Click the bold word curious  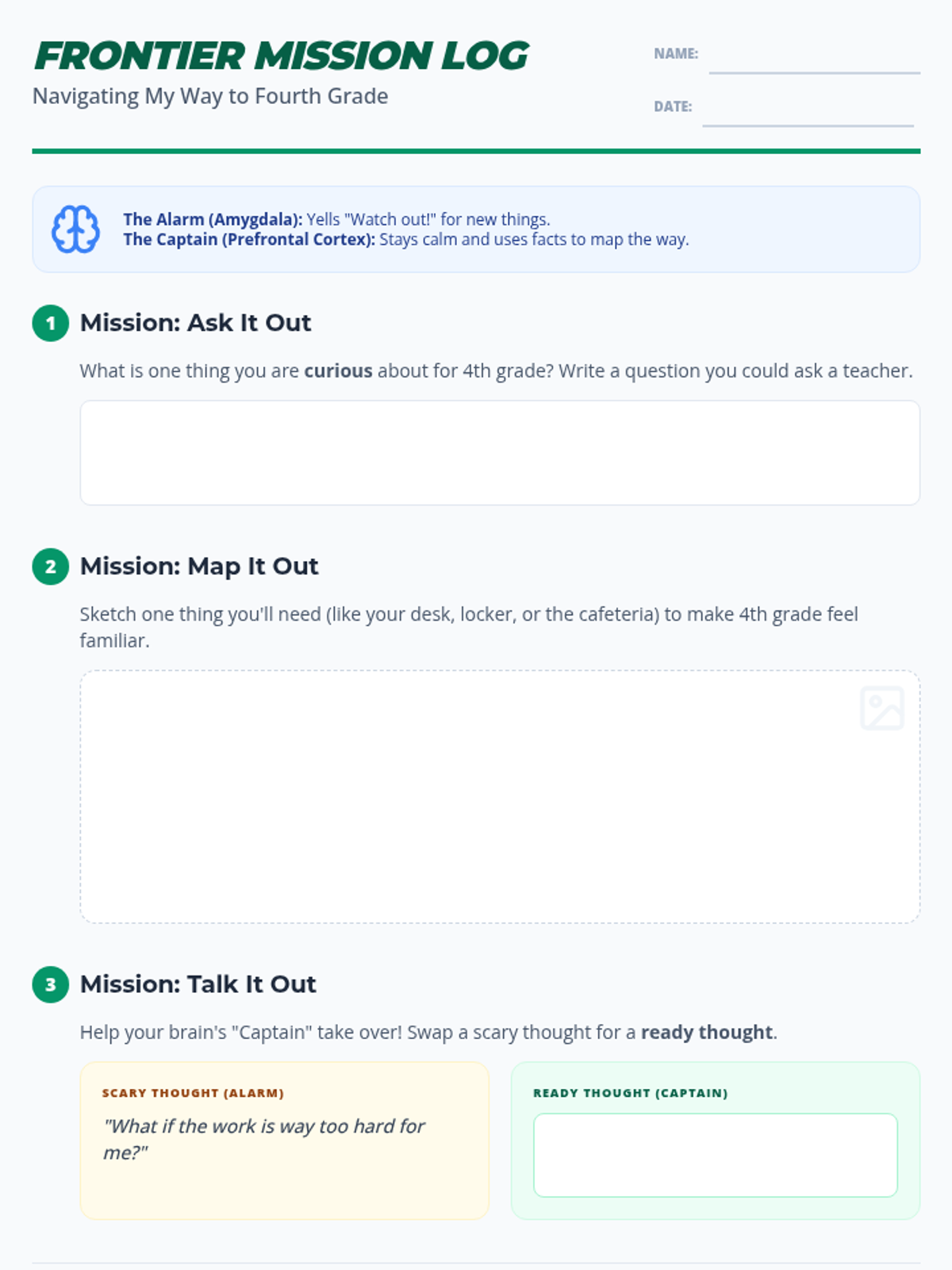point(339,371)
